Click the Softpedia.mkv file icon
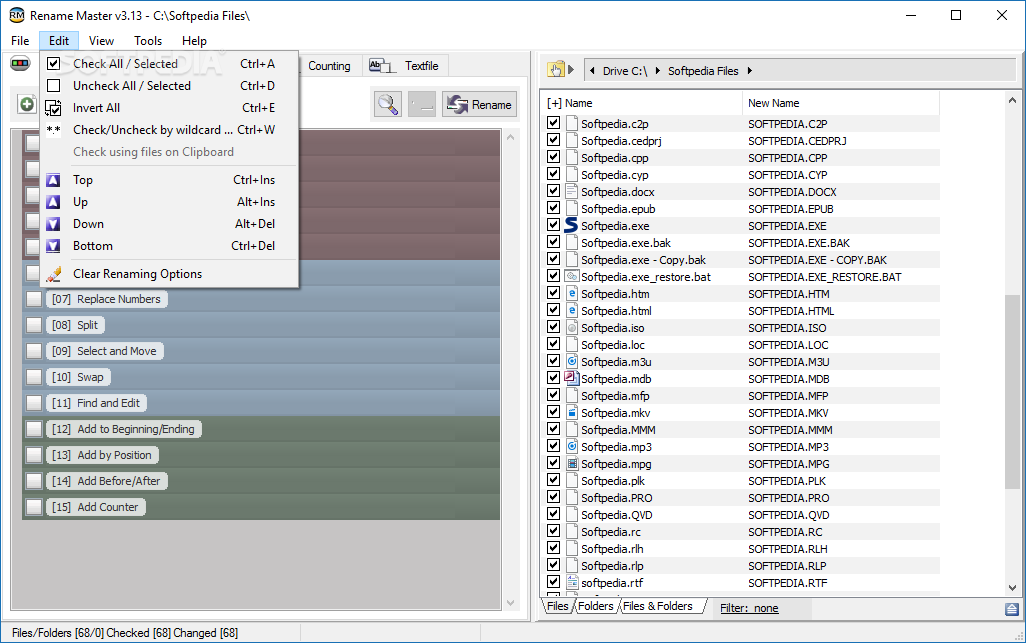The height and width of the screenshot is (643, 1026). 572,412
